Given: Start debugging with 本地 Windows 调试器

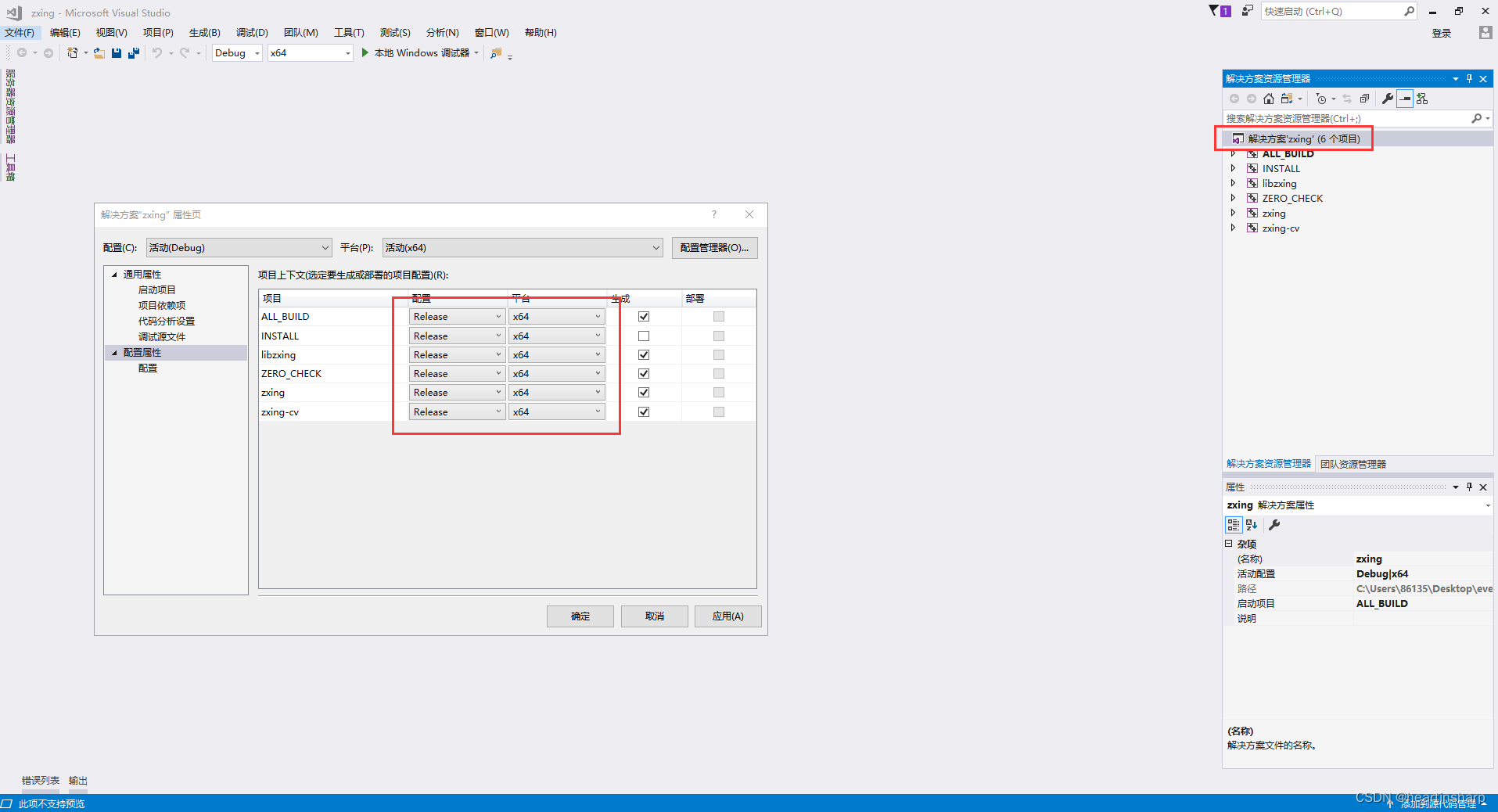Looking at the screenshot, I should [420, 52].
